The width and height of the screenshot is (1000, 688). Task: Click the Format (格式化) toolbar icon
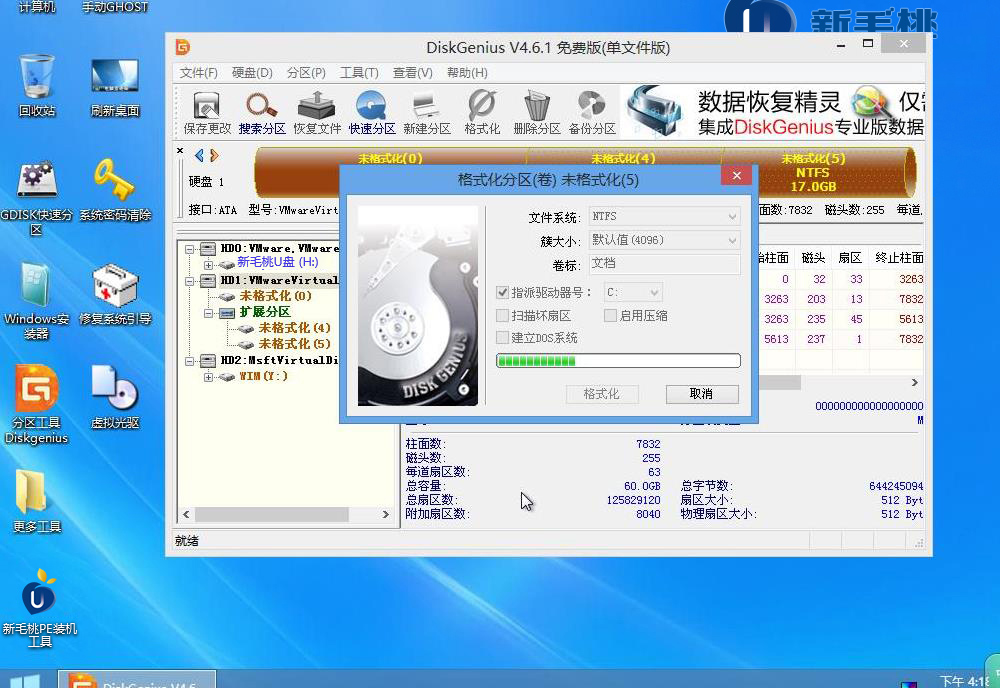[x=482, y=112]
